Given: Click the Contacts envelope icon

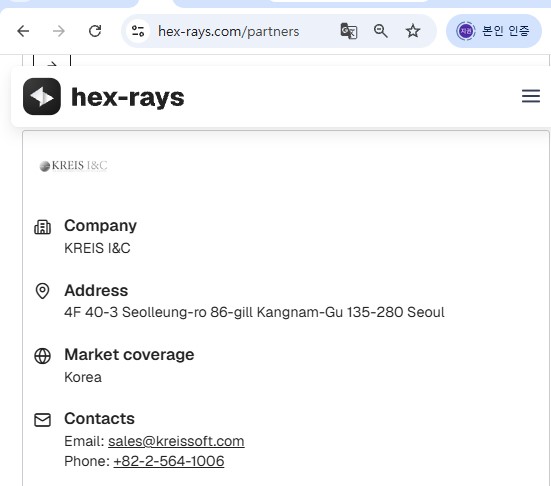Looking at the screenshot, I should (43, 420).
